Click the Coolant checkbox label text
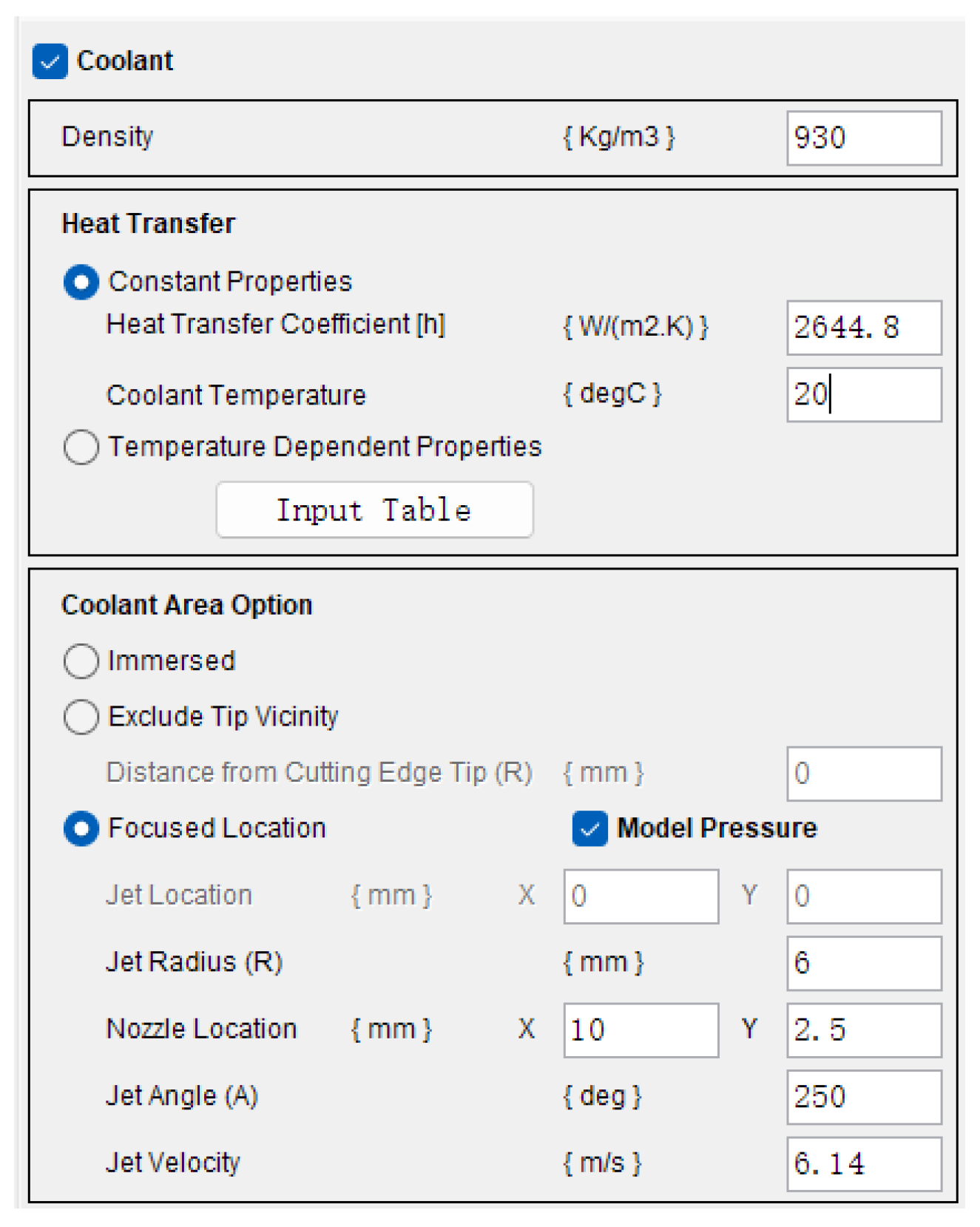Screen dimensions: 980x1227 [x=125, y=61]
